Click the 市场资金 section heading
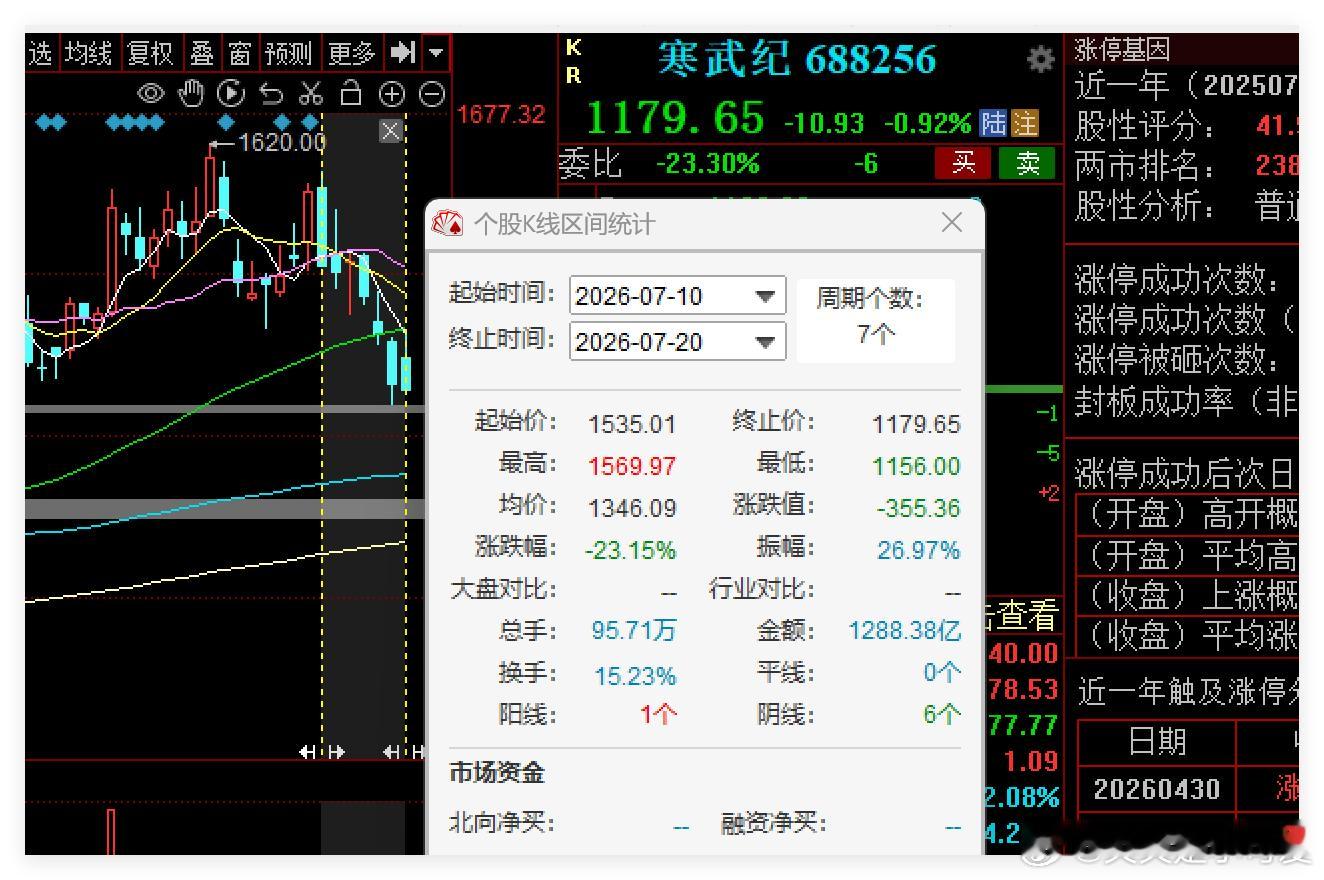1324x880 pixels. (x=497, y=772)
